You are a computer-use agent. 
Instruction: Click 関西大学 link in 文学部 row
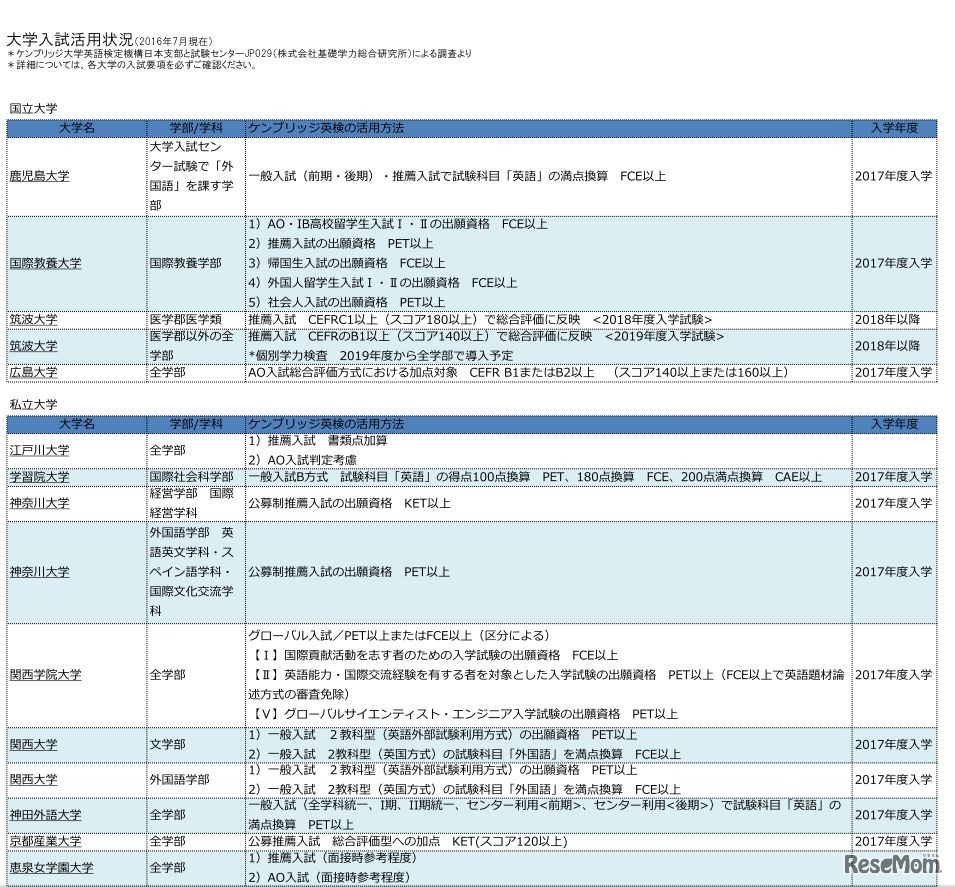(33, 744)
